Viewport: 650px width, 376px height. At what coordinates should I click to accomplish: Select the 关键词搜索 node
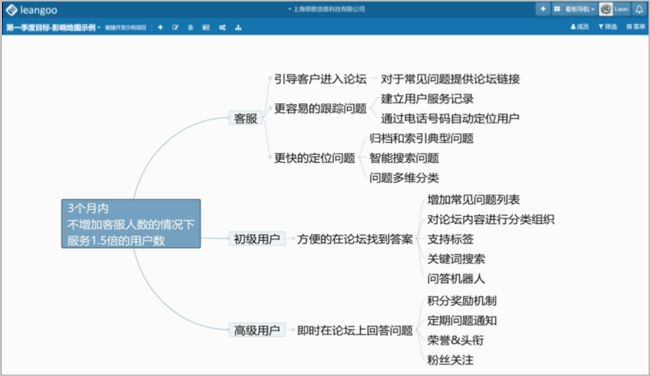[x=456, y=259]
